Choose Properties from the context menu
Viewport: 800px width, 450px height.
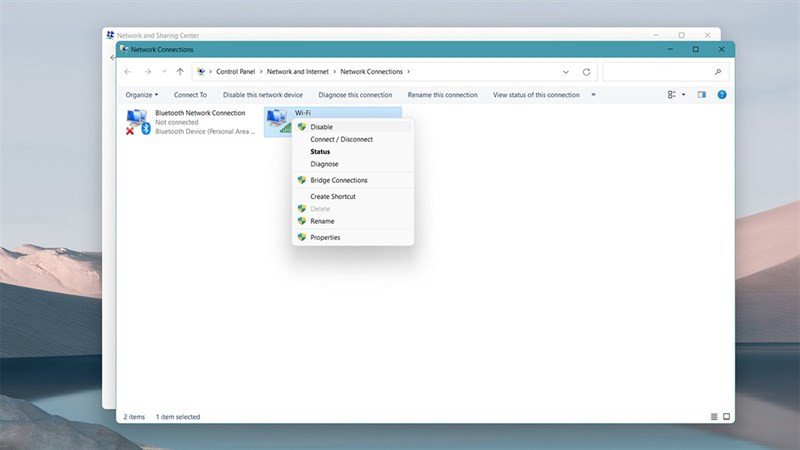325,238
